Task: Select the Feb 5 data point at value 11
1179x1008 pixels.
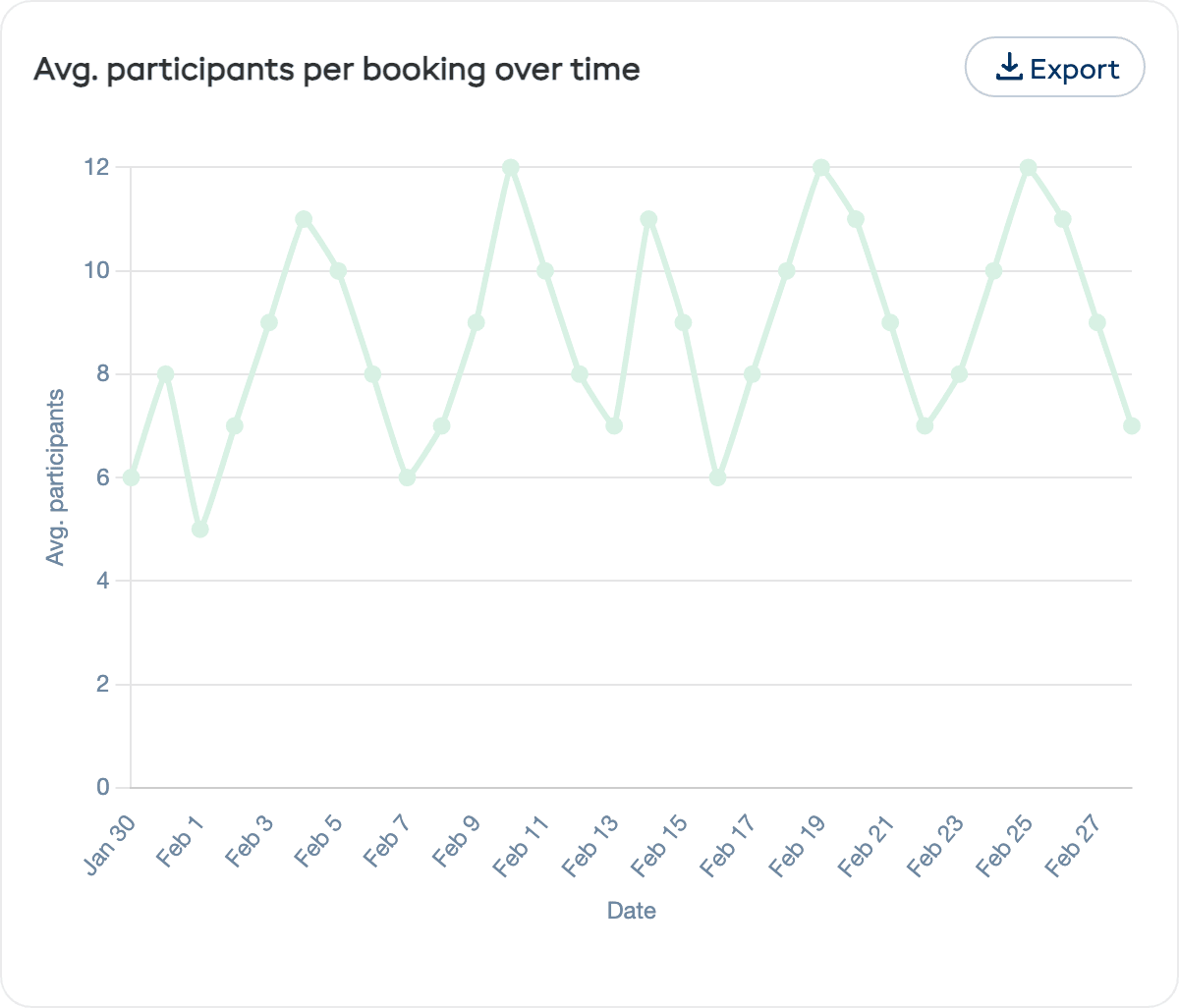Action: [303, 218]
